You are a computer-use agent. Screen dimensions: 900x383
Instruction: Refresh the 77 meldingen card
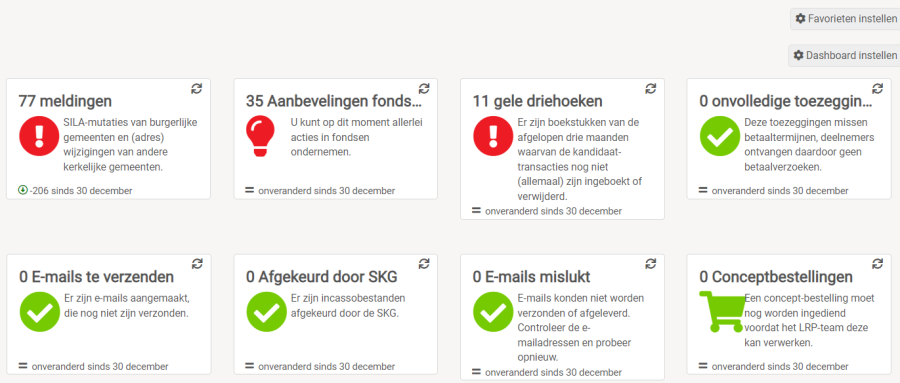tap(197, 88)
